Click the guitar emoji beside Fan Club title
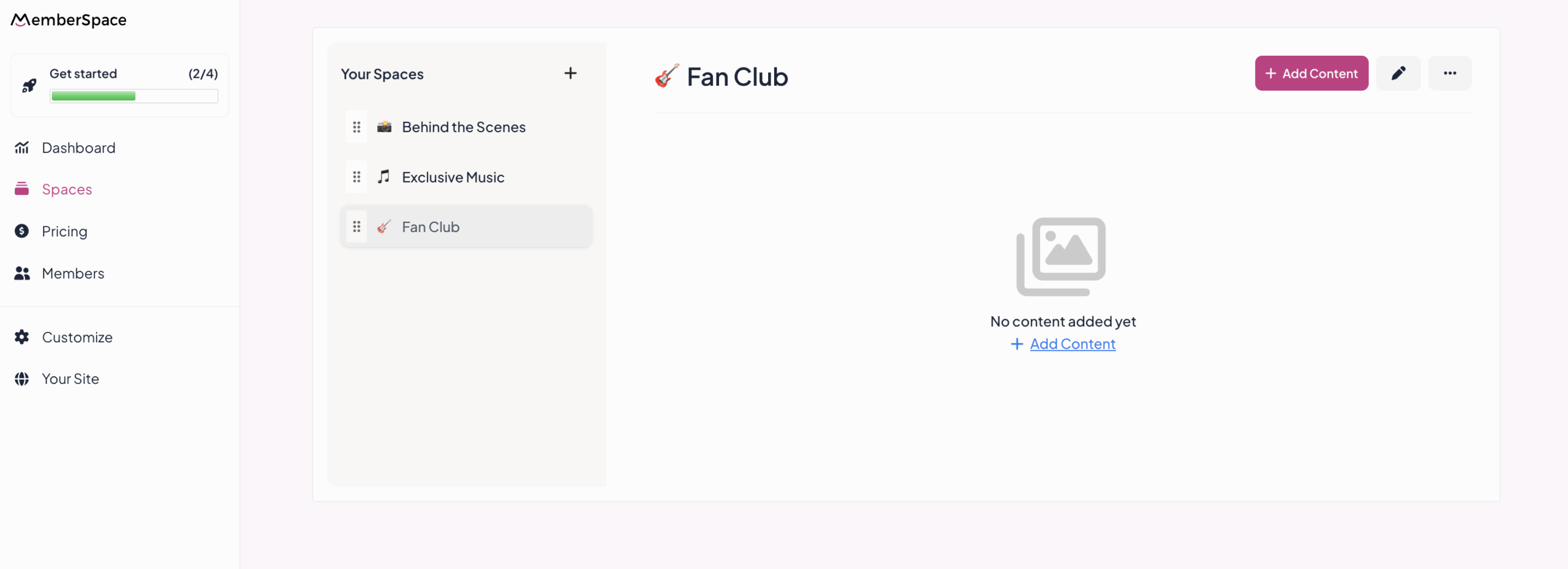Image resolution: width=1568 pixels, height=569 pixels. [x=666, y=76]
